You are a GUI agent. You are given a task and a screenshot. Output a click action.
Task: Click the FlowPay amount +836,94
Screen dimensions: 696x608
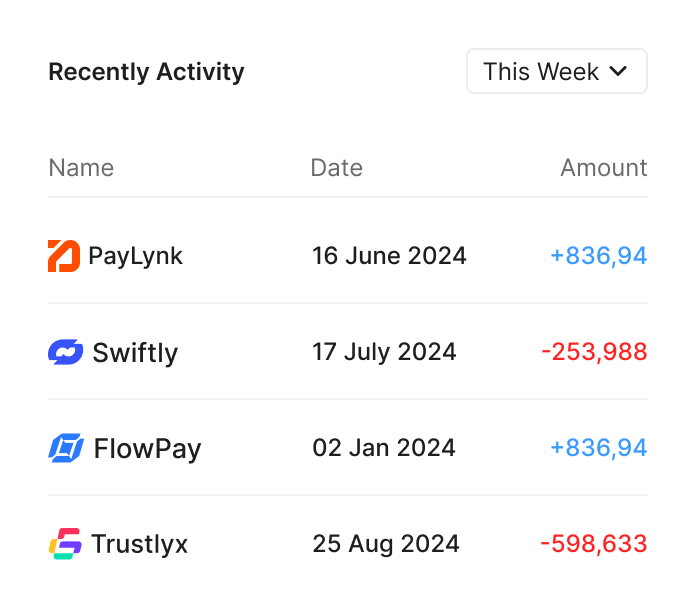click(x=598, y=448)
